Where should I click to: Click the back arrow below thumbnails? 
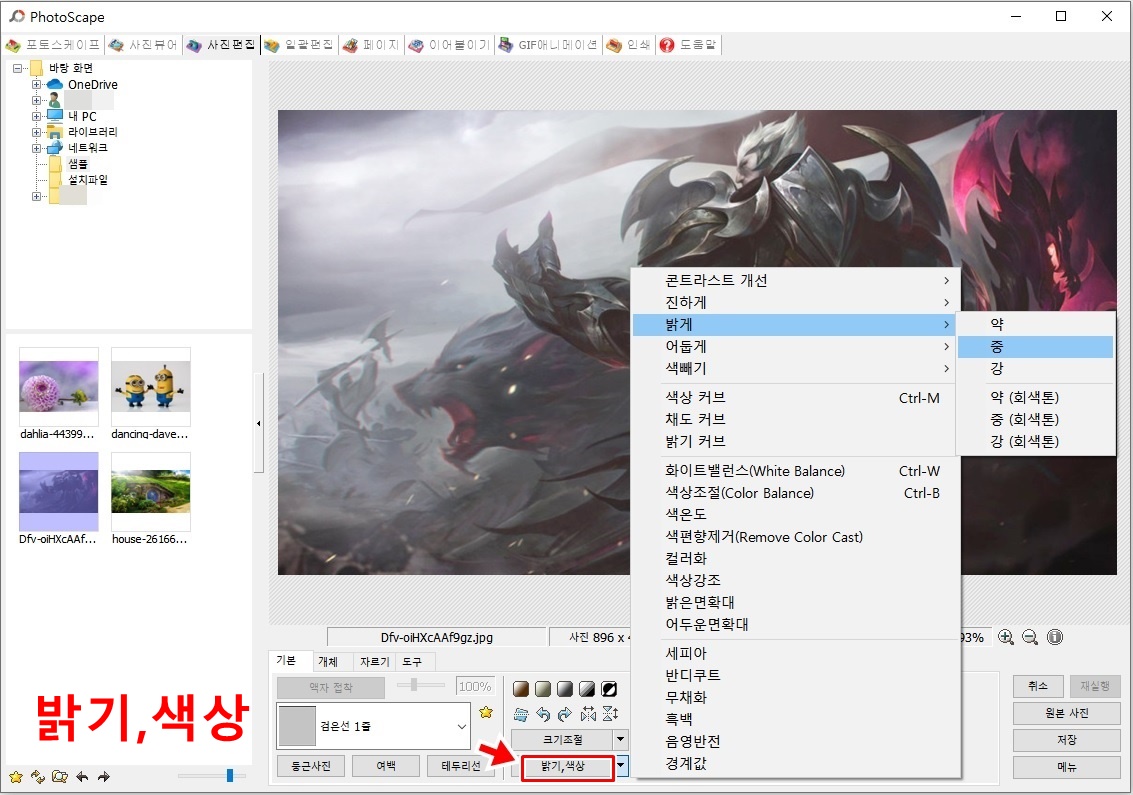click(x=82, y=777)
